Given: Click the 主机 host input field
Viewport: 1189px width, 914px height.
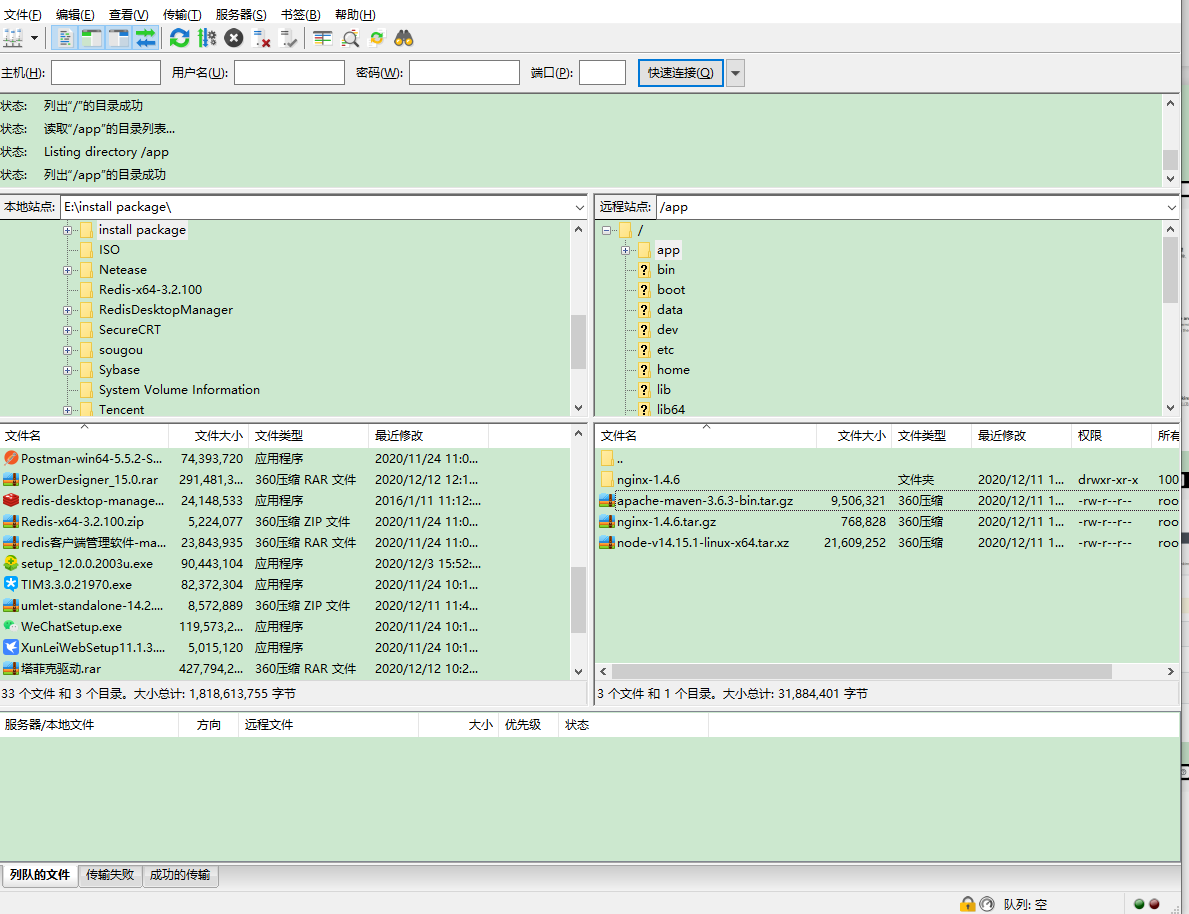Looking at the screenshot, I should click(105, 73).
